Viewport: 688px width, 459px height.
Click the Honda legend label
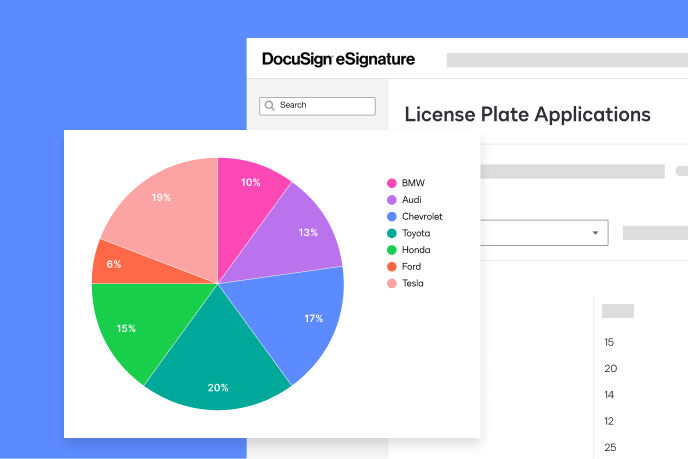(x=416, y=250)
